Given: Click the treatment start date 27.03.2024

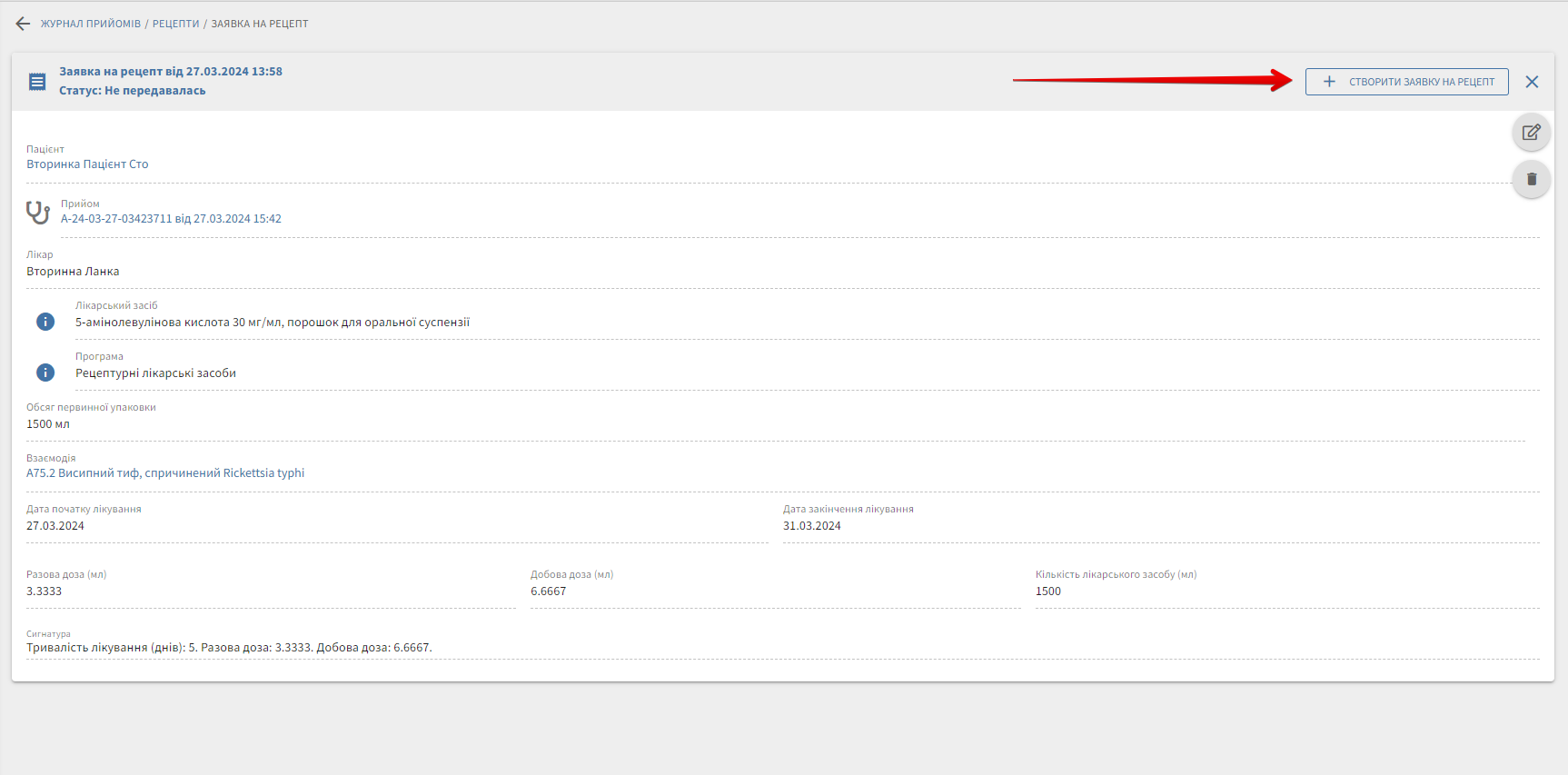Looking at the screenshot, I should point(55,526).
